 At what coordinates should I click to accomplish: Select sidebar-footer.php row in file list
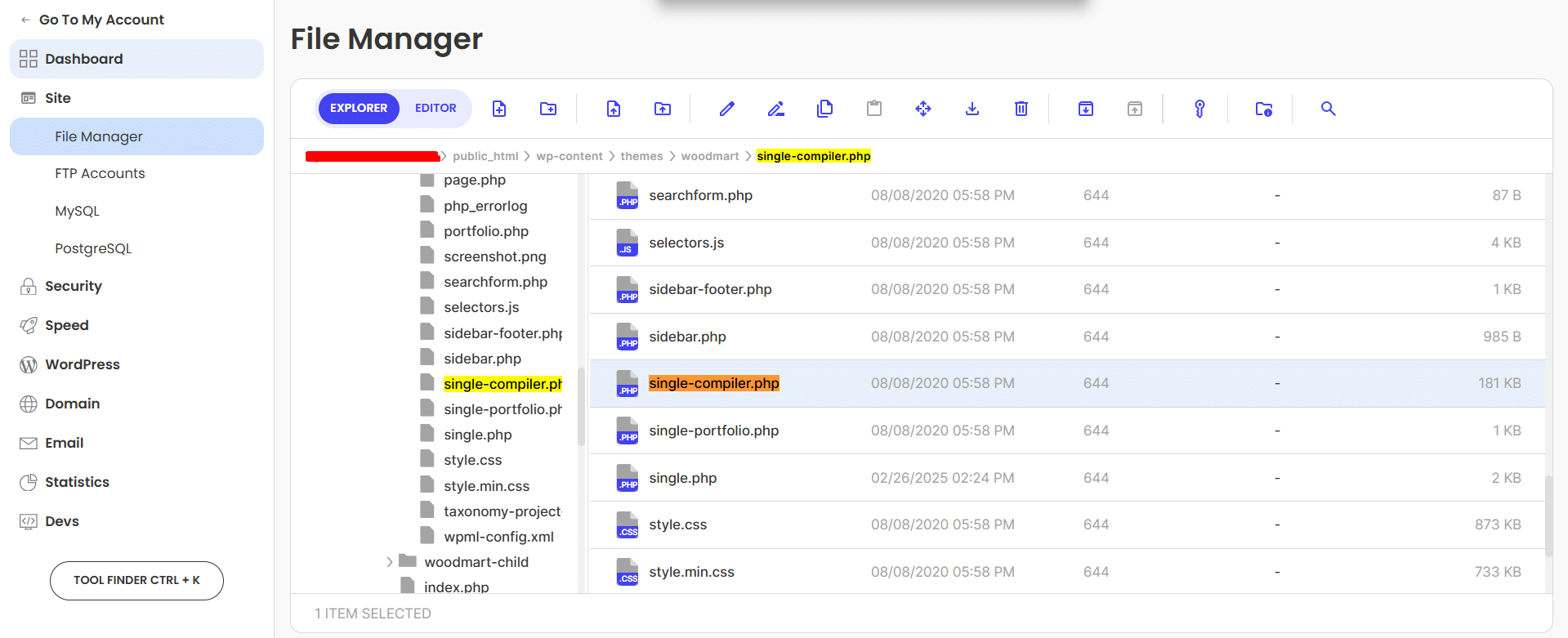(x=1067, y=289)
